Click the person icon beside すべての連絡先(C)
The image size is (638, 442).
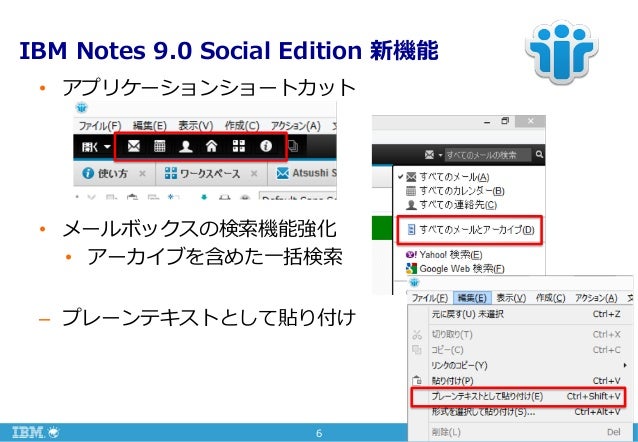[411, 205]
